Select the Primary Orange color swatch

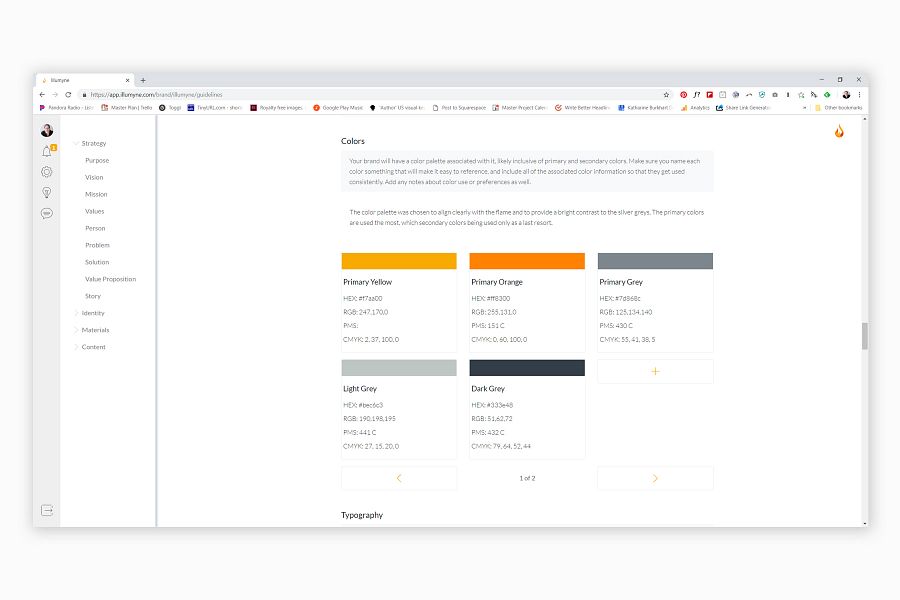(x=527, y=261)
